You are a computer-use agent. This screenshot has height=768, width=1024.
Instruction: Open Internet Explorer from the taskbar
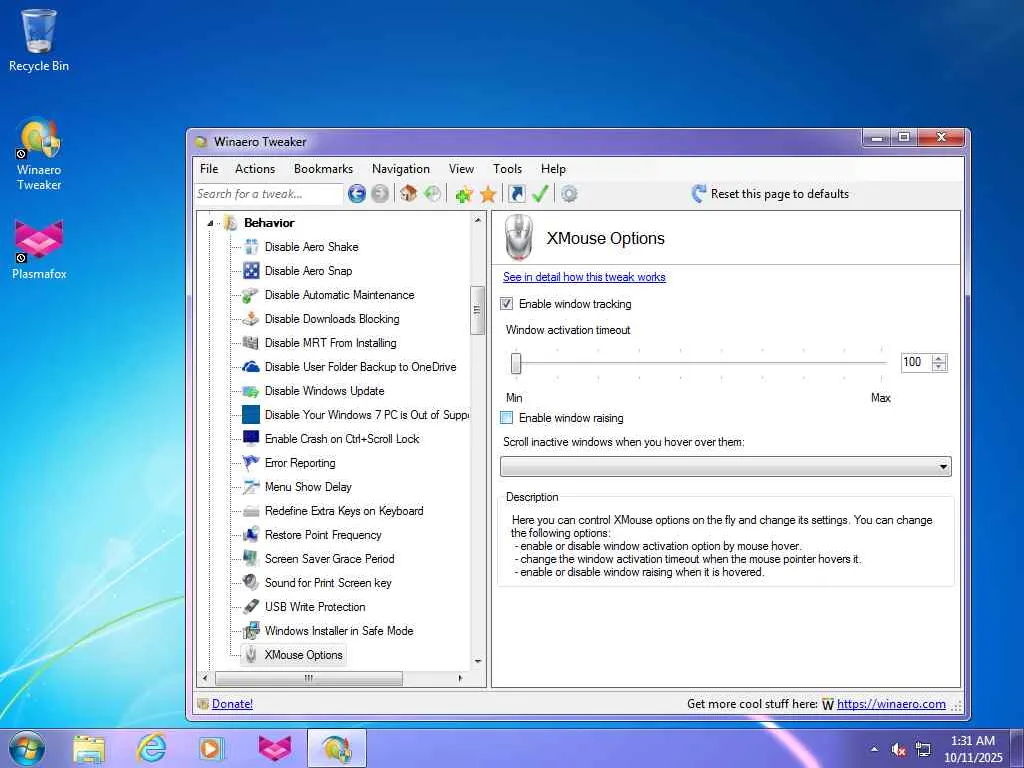click(x=151, y=748)
